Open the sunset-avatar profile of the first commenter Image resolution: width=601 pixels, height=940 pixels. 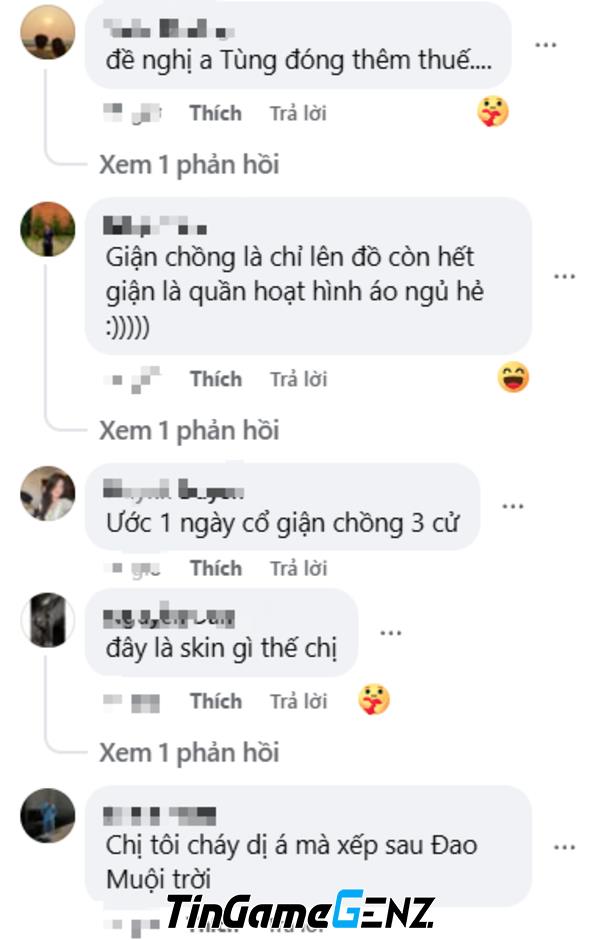click(x=48, y=32)
